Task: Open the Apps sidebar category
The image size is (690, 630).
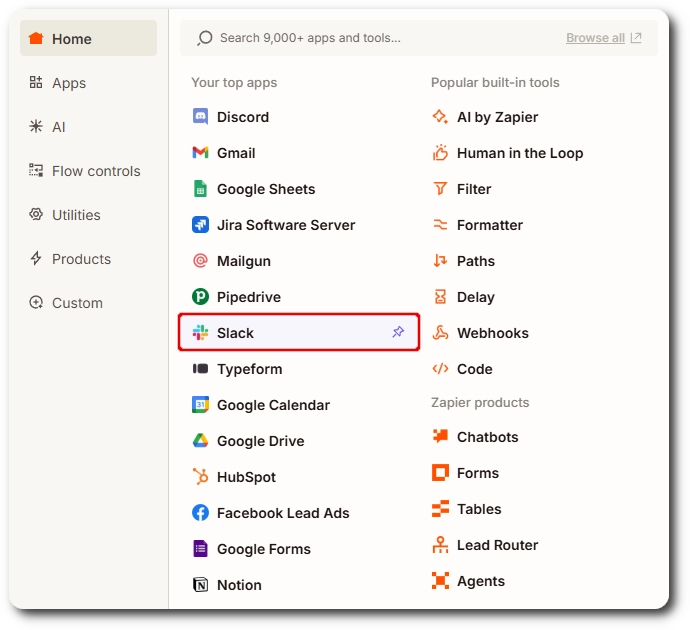Action: click(x=88, y=83)
